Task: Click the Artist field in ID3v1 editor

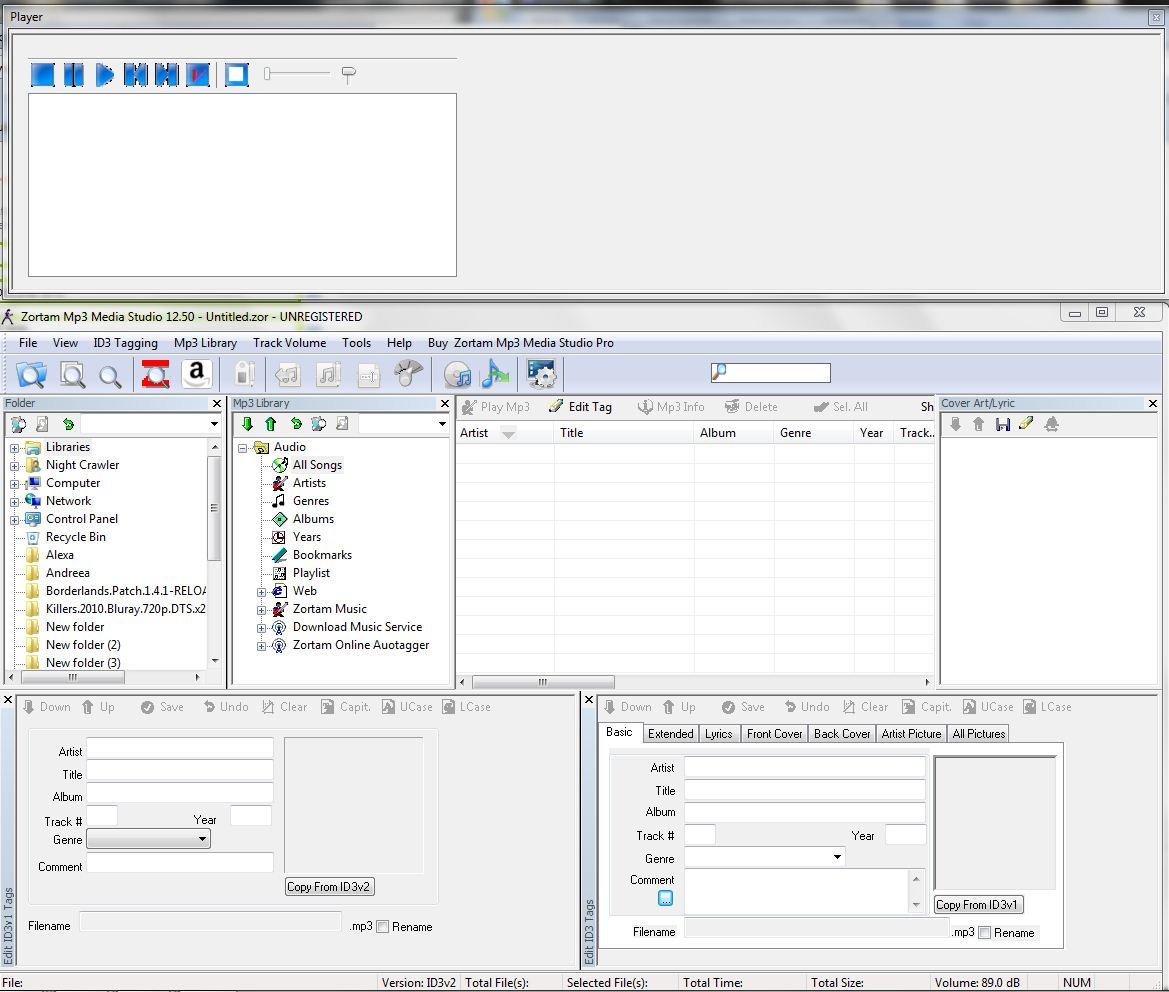Action: pos(180,749)
